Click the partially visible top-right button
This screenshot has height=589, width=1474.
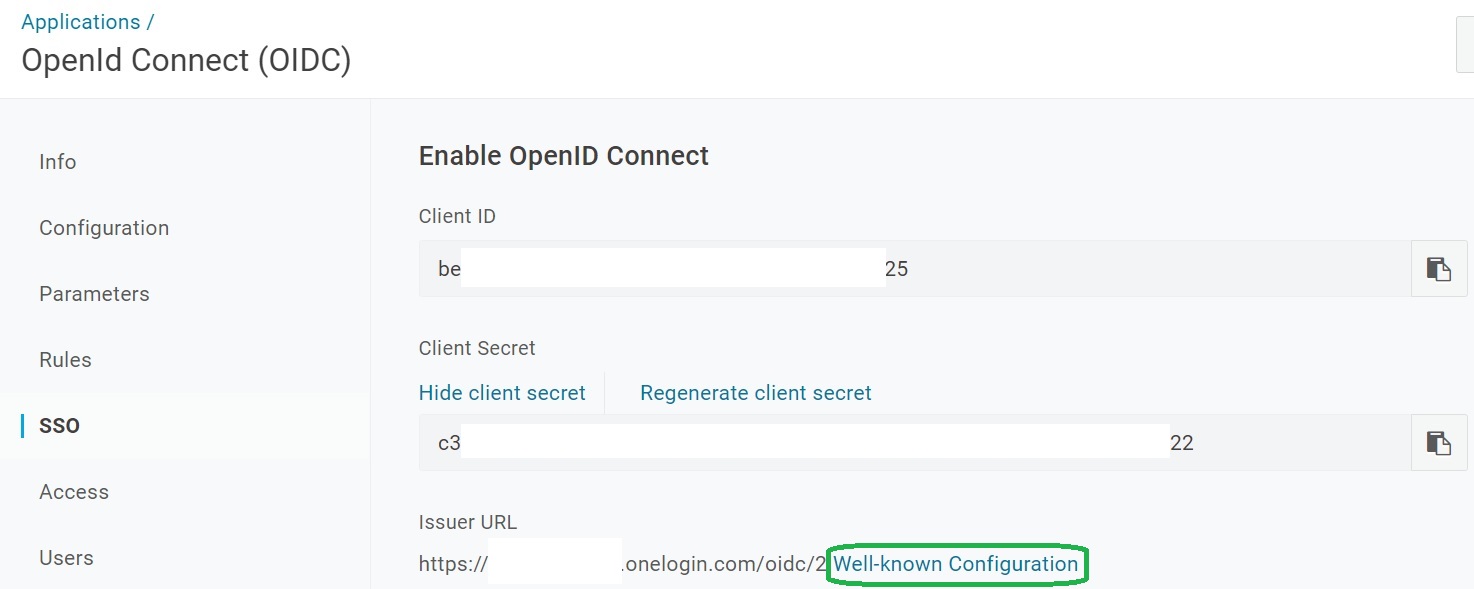1465,45
